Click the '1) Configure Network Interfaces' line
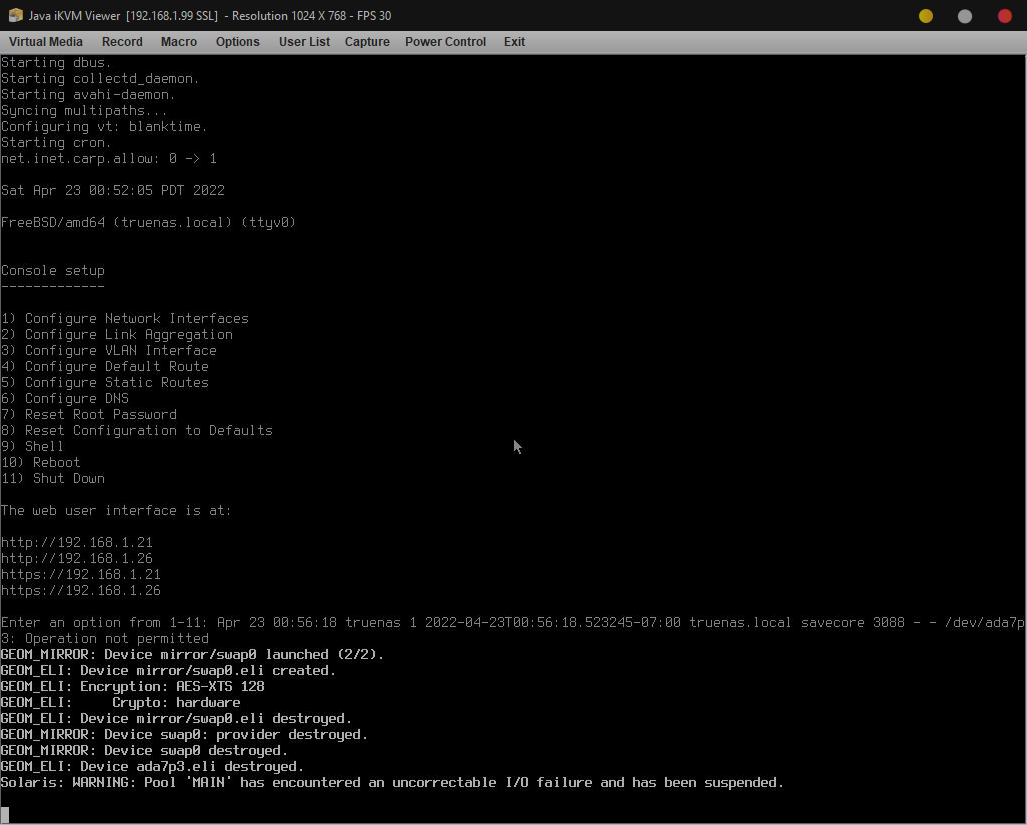 [124, 318]
